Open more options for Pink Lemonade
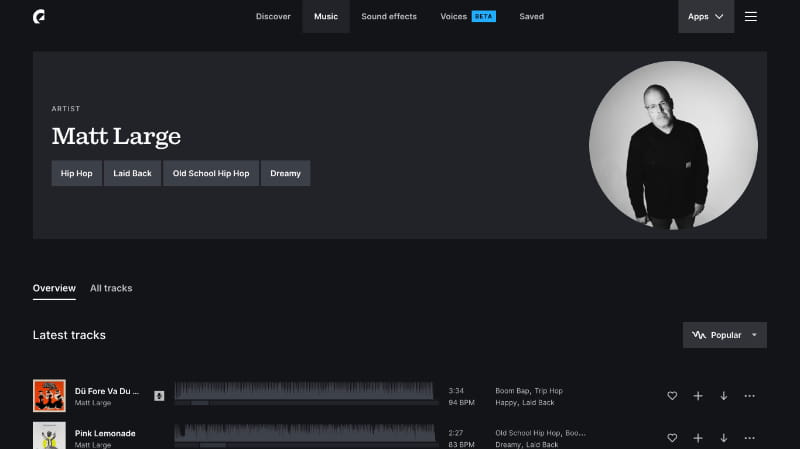The width and height of the screenshot is (800, 449). pos(749,438)
